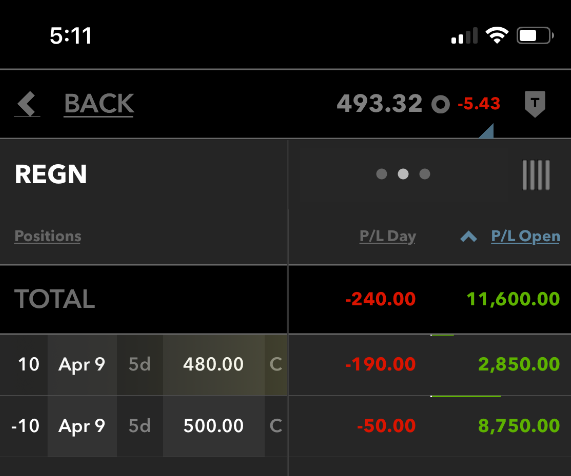Expand the blue triangle under price change
Viewport: 571px width, 476px height.
[x=487, y=131]
